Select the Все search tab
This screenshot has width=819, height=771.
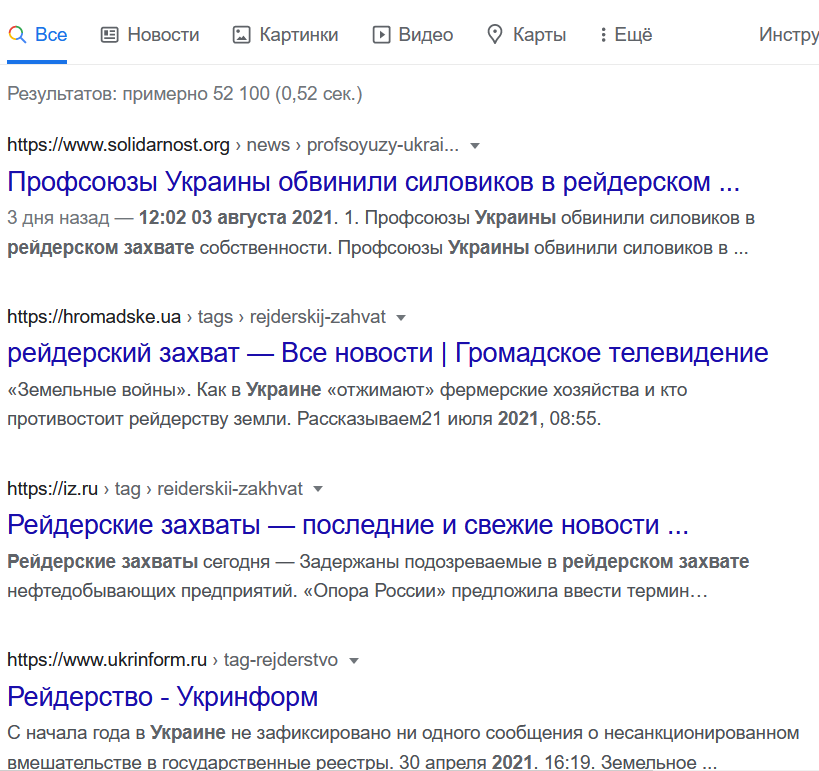pos(37,34)
